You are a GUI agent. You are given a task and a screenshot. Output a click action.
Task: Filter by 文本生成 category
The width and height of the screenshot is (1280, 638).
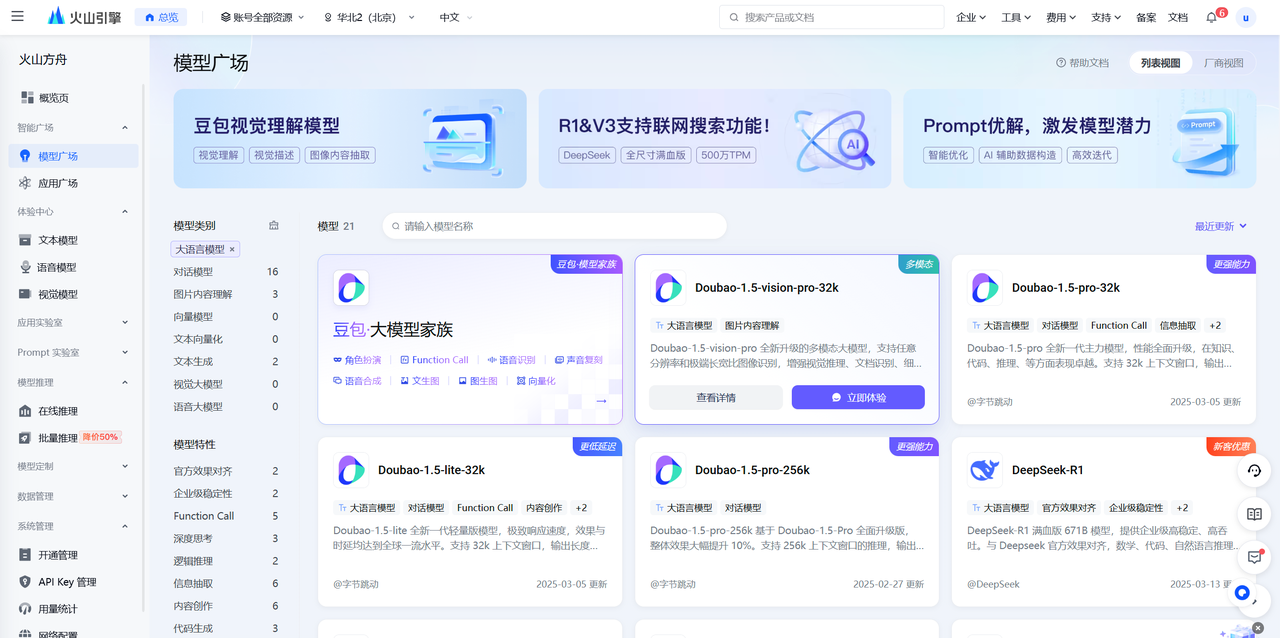click(226, 362)
